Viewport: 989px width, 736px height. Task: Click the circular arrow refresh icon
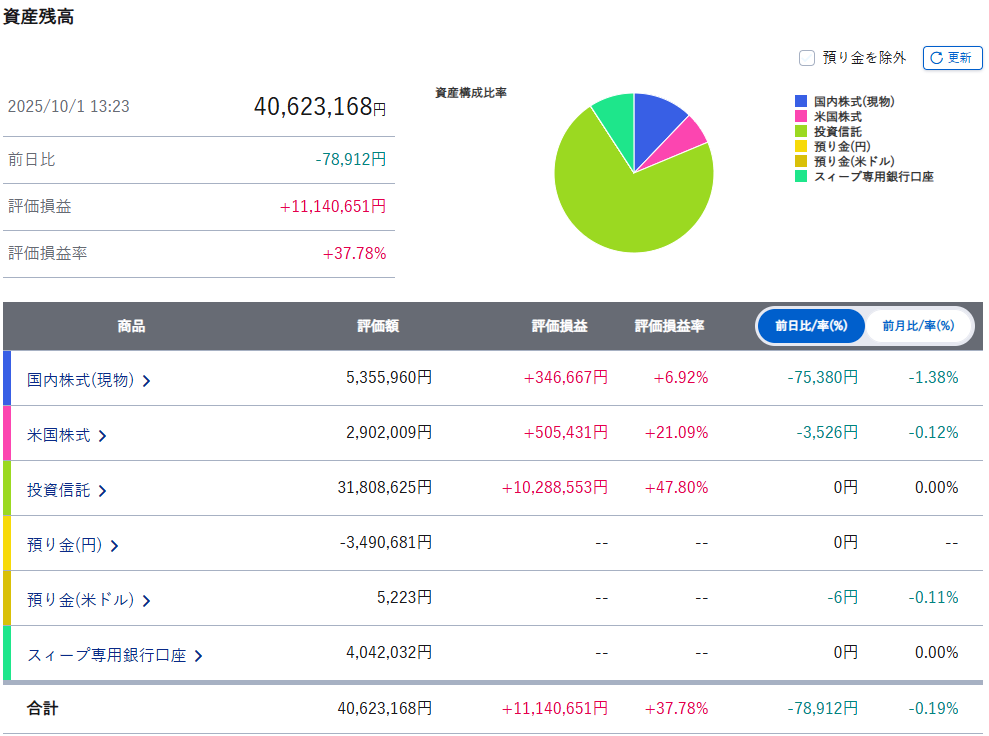coord(937,58)
